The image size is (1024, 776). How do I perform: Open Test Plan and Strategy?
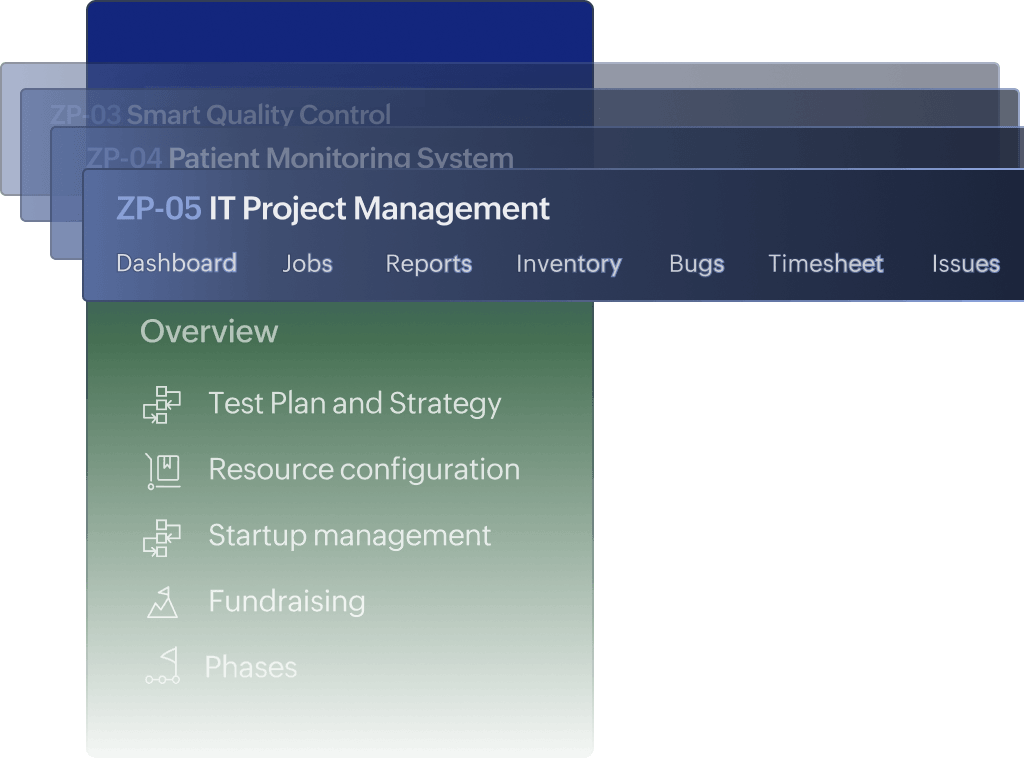(355, 404)
